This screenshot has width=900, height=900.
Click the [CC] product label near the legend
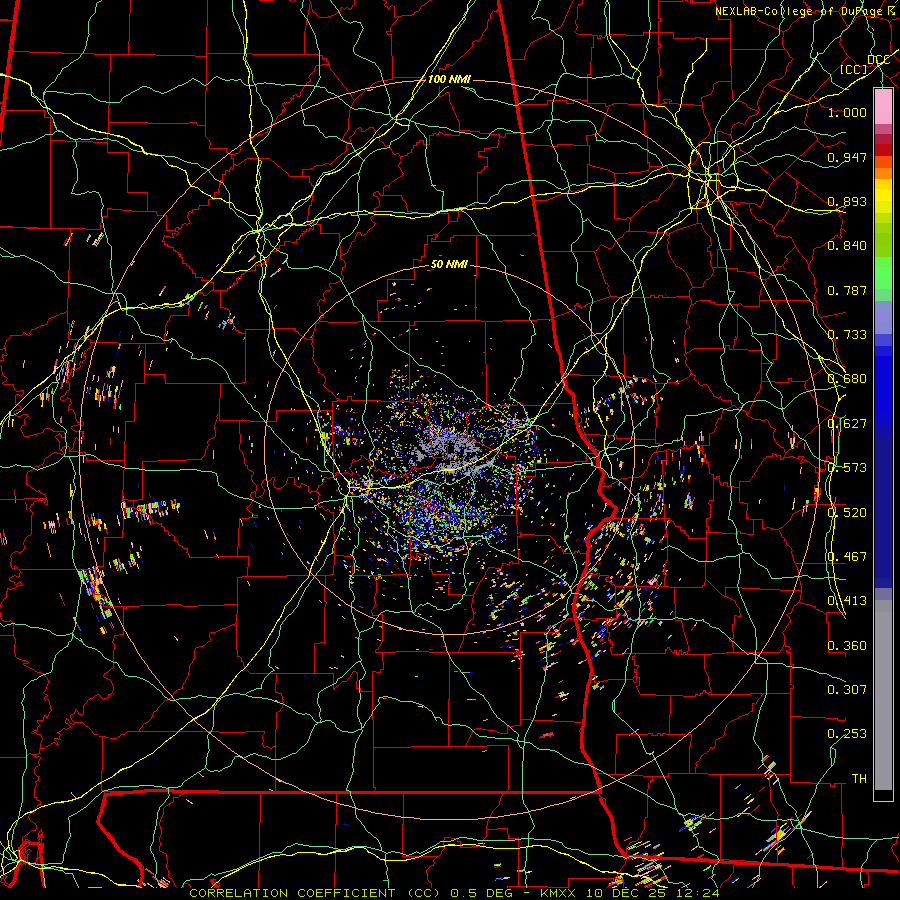point(854,69)
